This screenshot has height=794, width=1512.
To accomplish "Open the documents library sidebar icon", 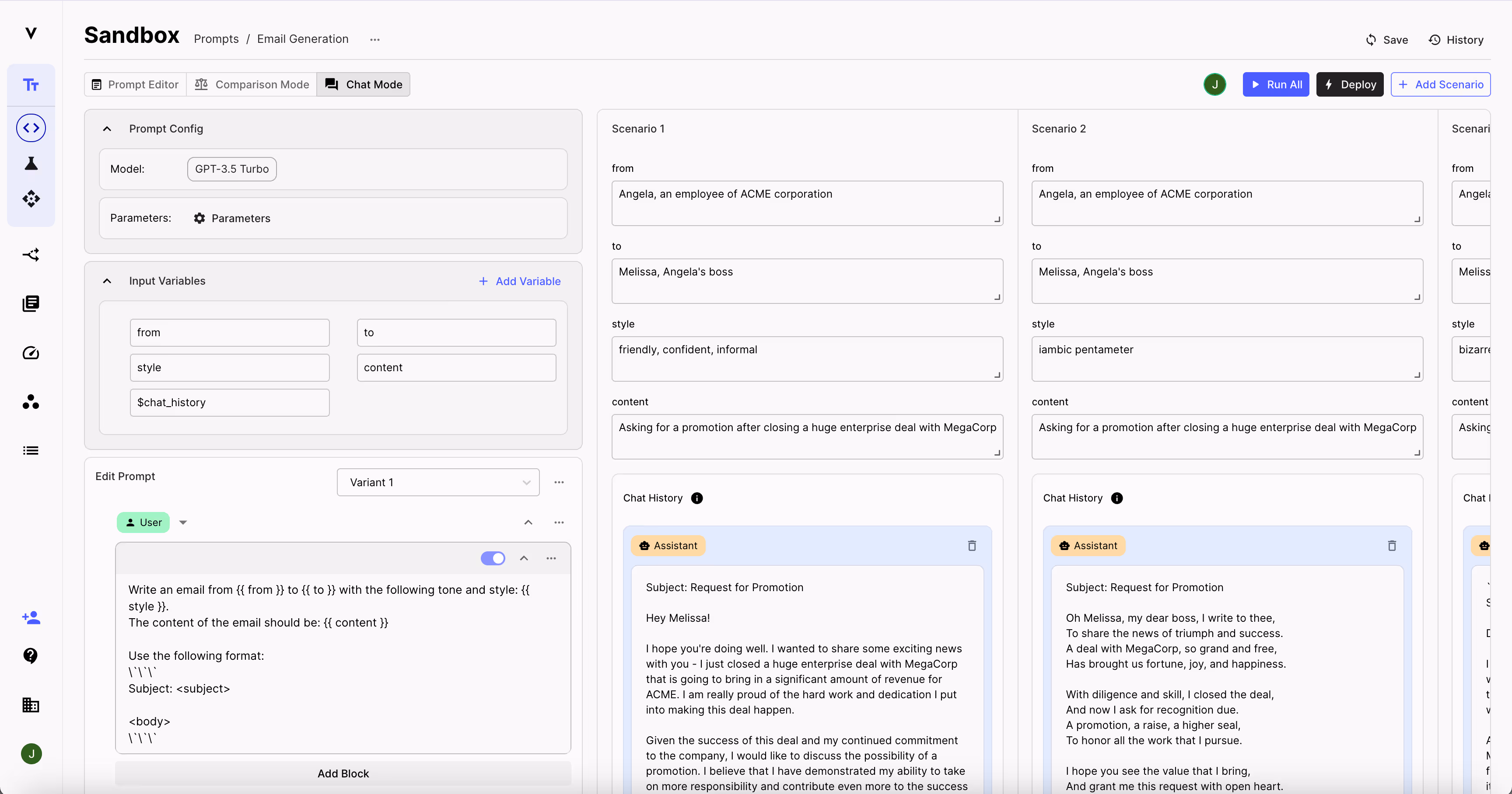I will pos(31,303).
